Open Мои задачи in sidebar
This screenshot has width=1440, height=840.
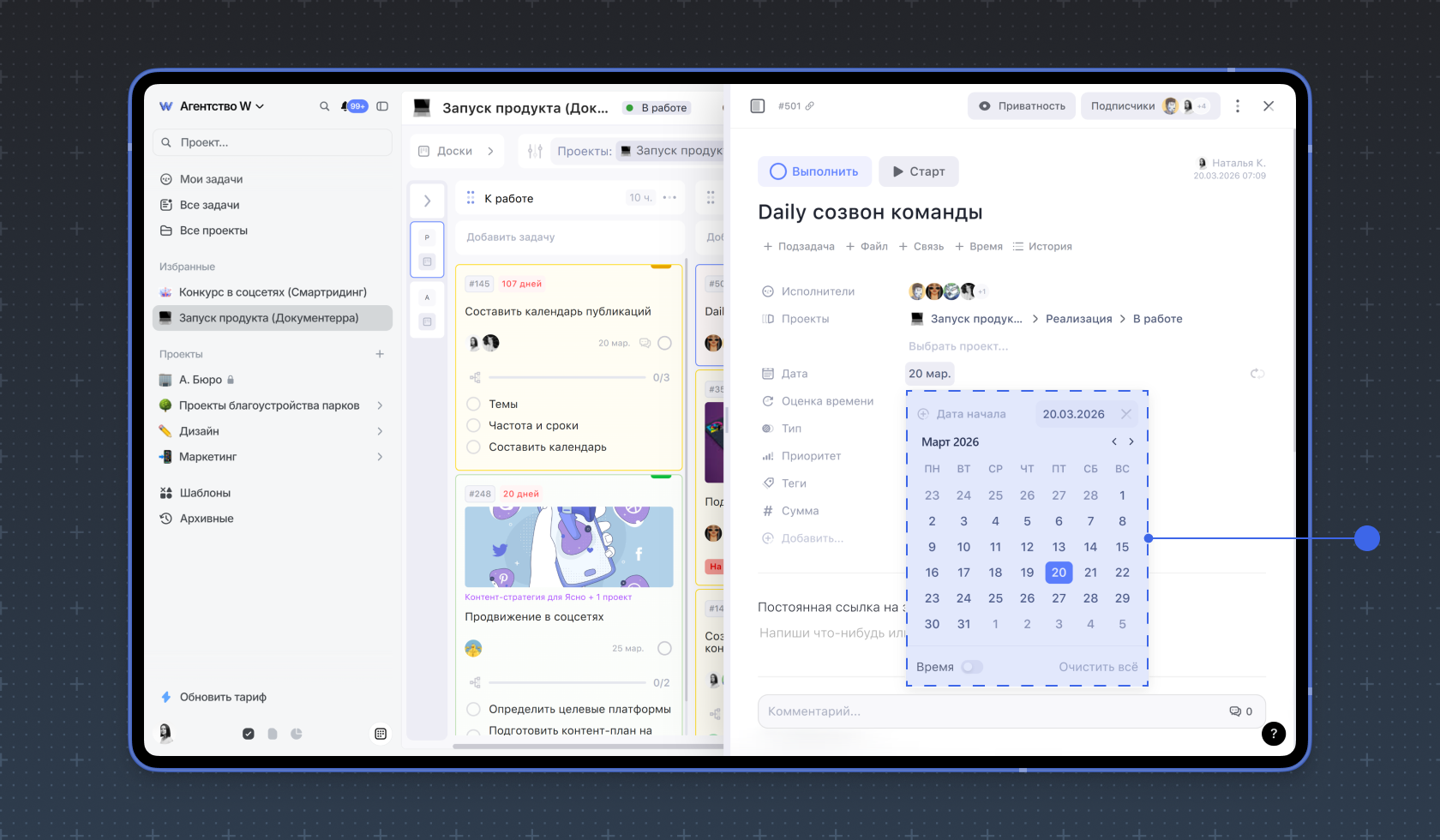(x=211, y=179)
